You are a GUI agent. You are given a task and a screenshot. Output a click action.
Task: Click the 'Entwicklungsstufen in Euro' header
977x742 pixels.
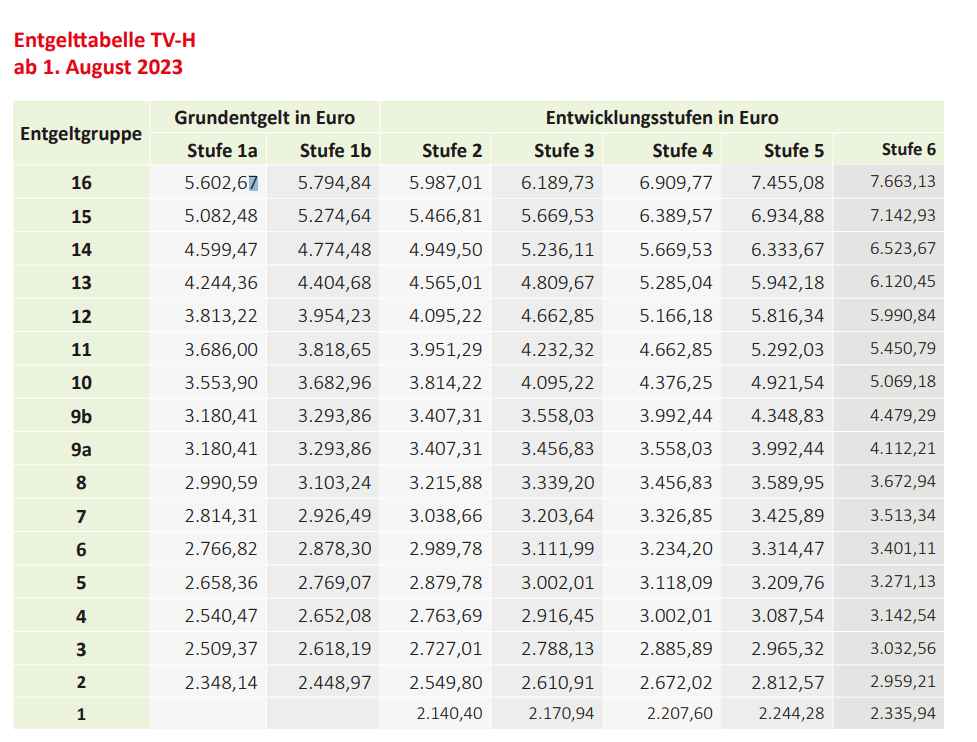click(661, 117)
